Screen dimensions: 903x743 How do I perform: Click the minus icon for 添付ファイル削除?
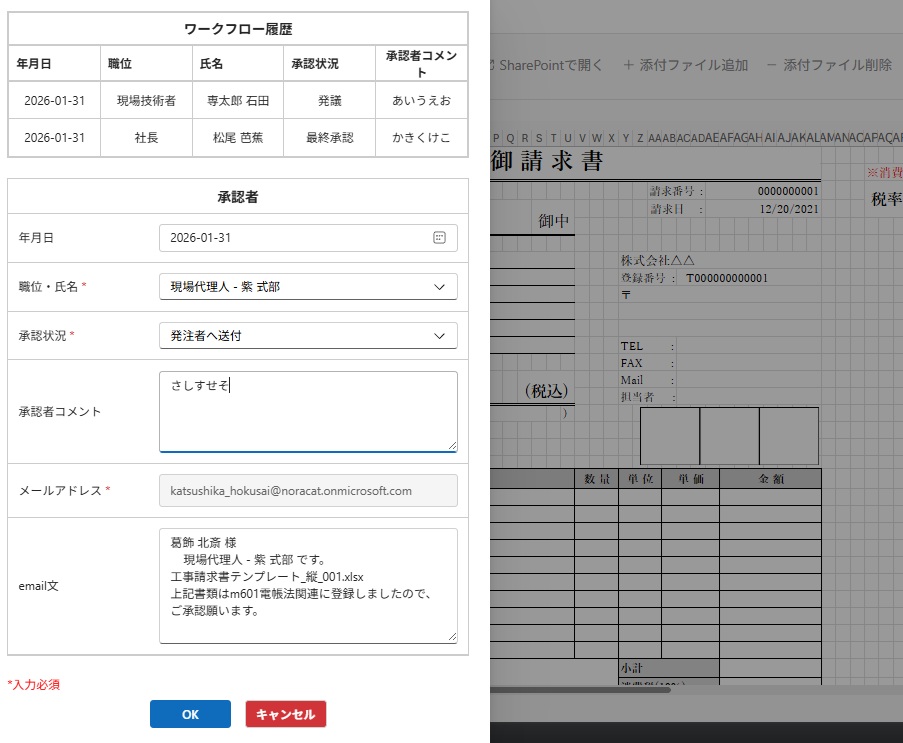771,65
